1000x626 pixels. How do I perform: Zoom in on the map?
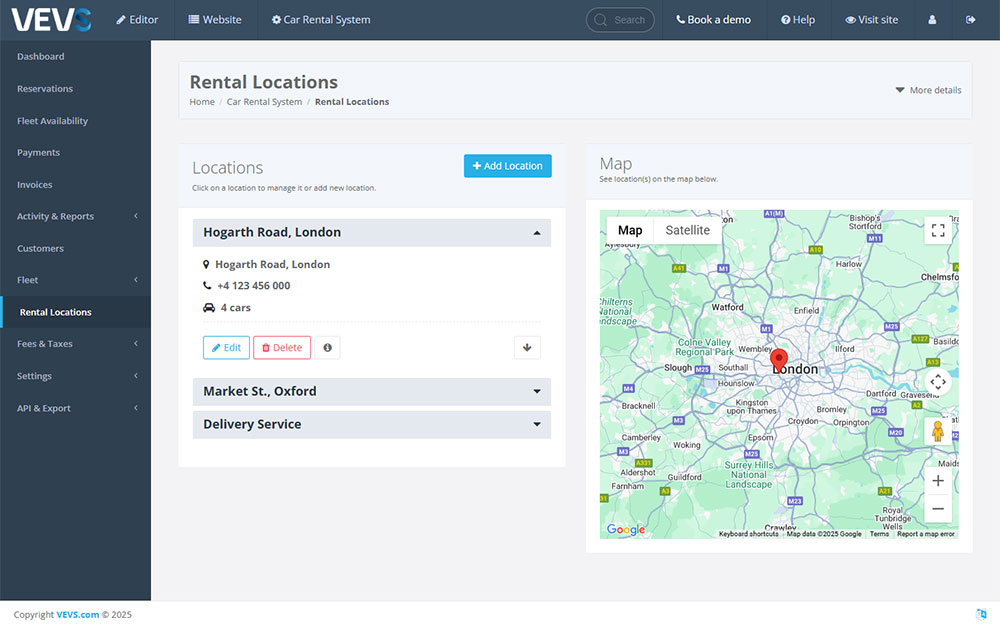pos(937,481)
